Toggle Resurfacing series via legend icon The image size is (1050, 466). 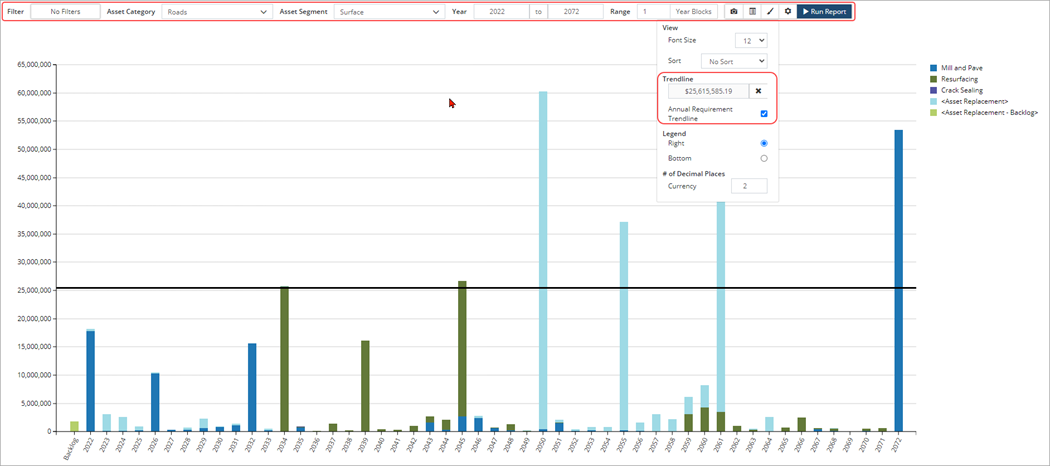click(933, 78)
